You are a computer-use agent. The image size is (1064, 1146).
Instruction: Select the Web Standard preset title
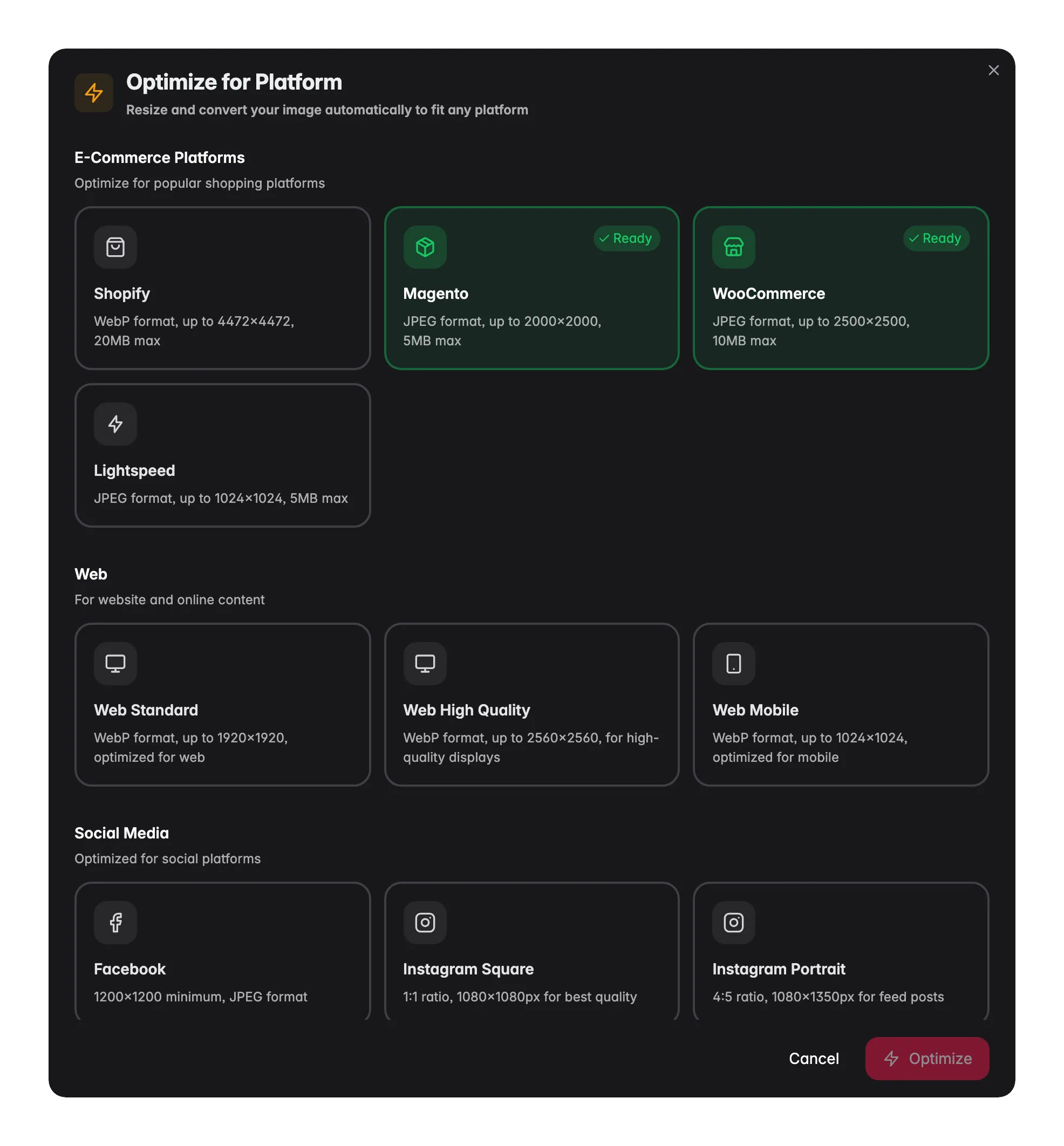146,710
